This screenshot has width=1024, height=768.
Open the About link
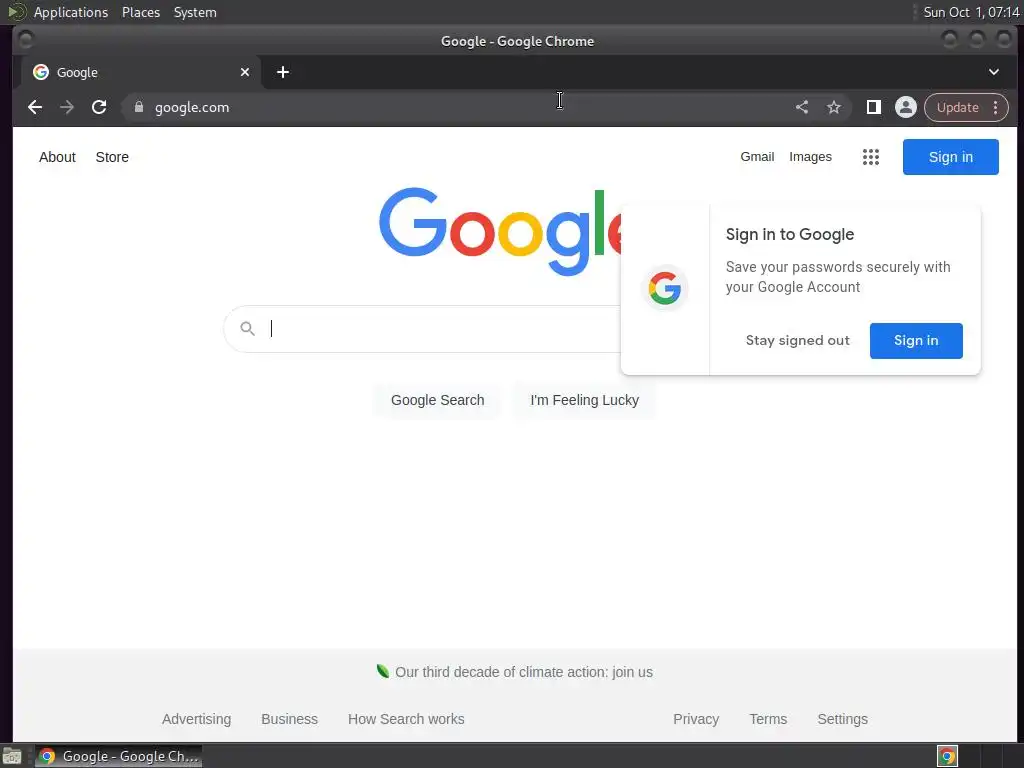pos(57,157)
